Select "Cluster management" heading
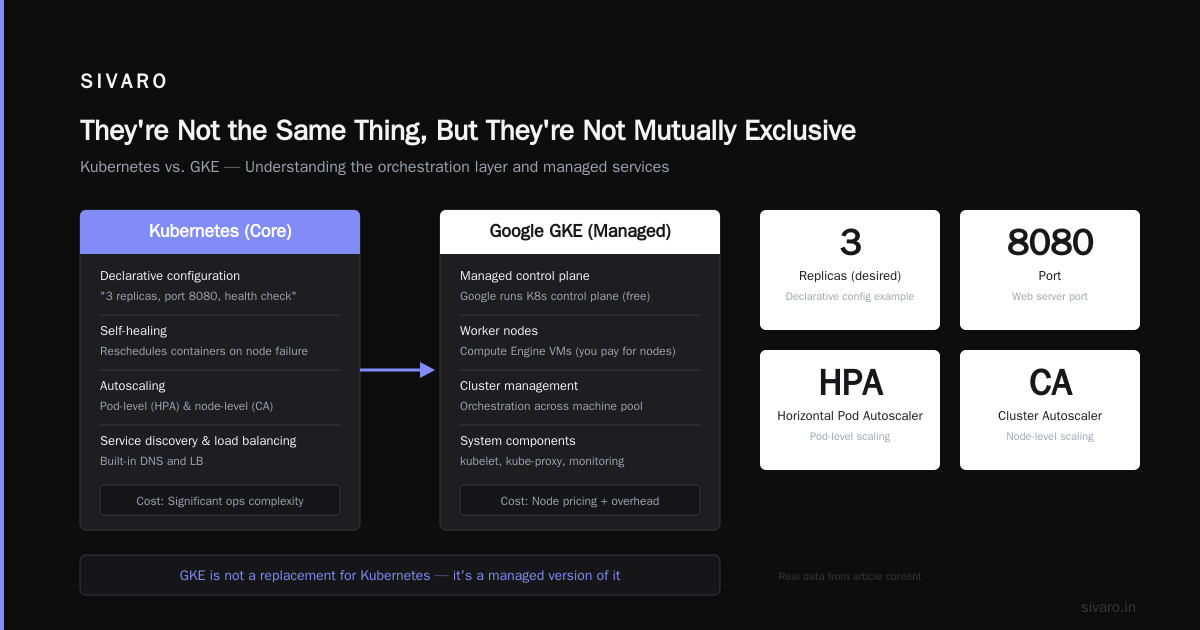 [519, 386]
